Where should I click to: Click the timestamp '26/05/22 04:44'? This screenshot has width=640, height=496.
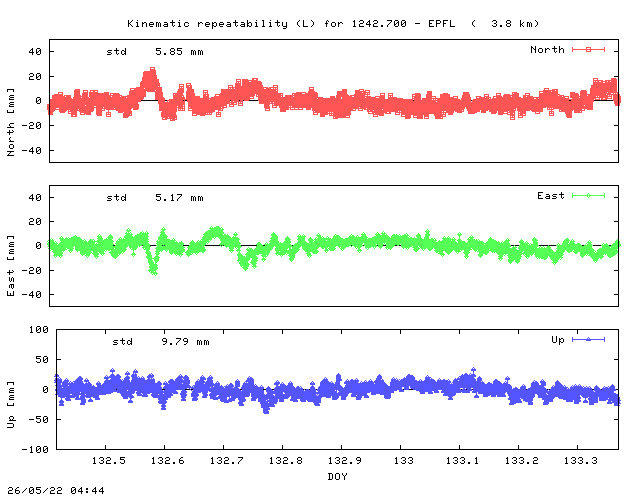coord(56,490)
